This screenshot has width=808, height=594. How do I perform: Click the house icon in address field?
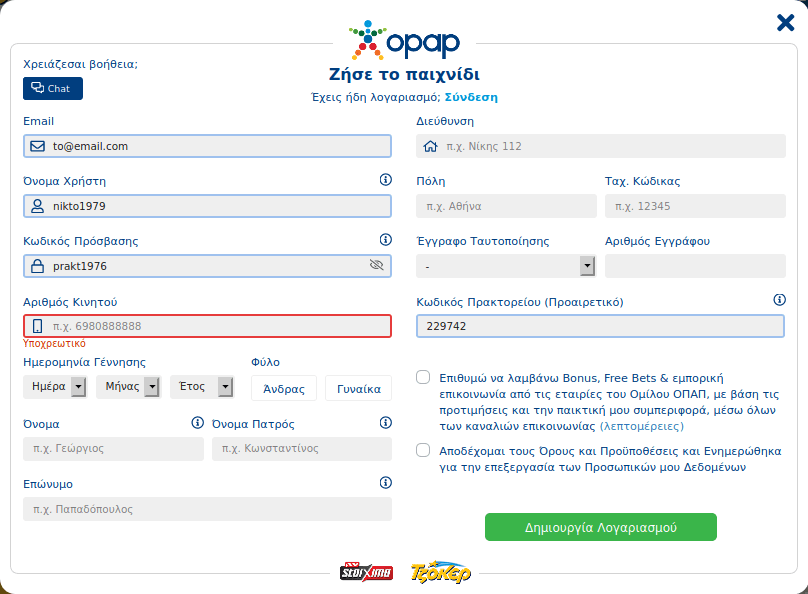click(430, 146)
